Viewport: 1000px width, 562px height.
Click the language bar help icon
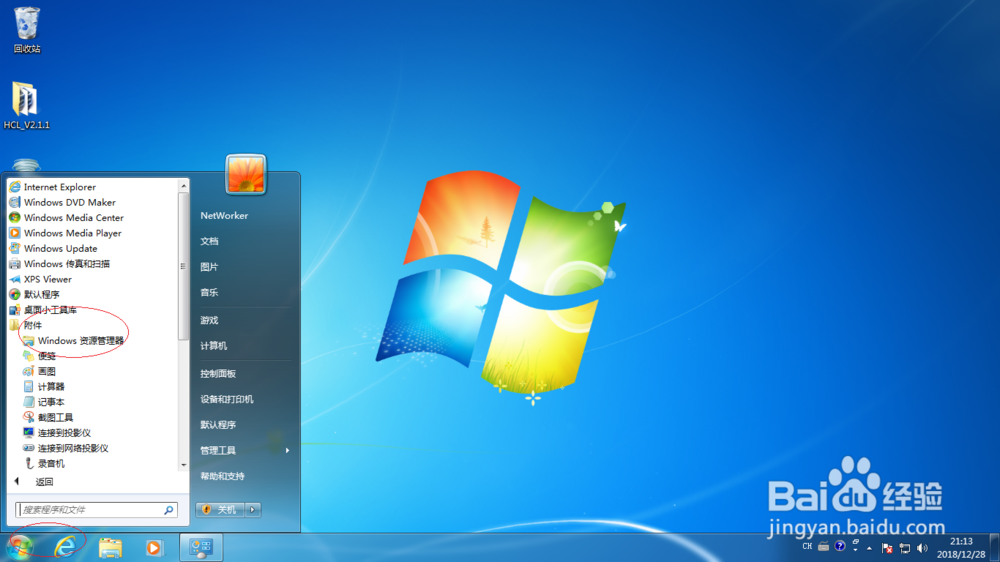click(x=840, y=546)
